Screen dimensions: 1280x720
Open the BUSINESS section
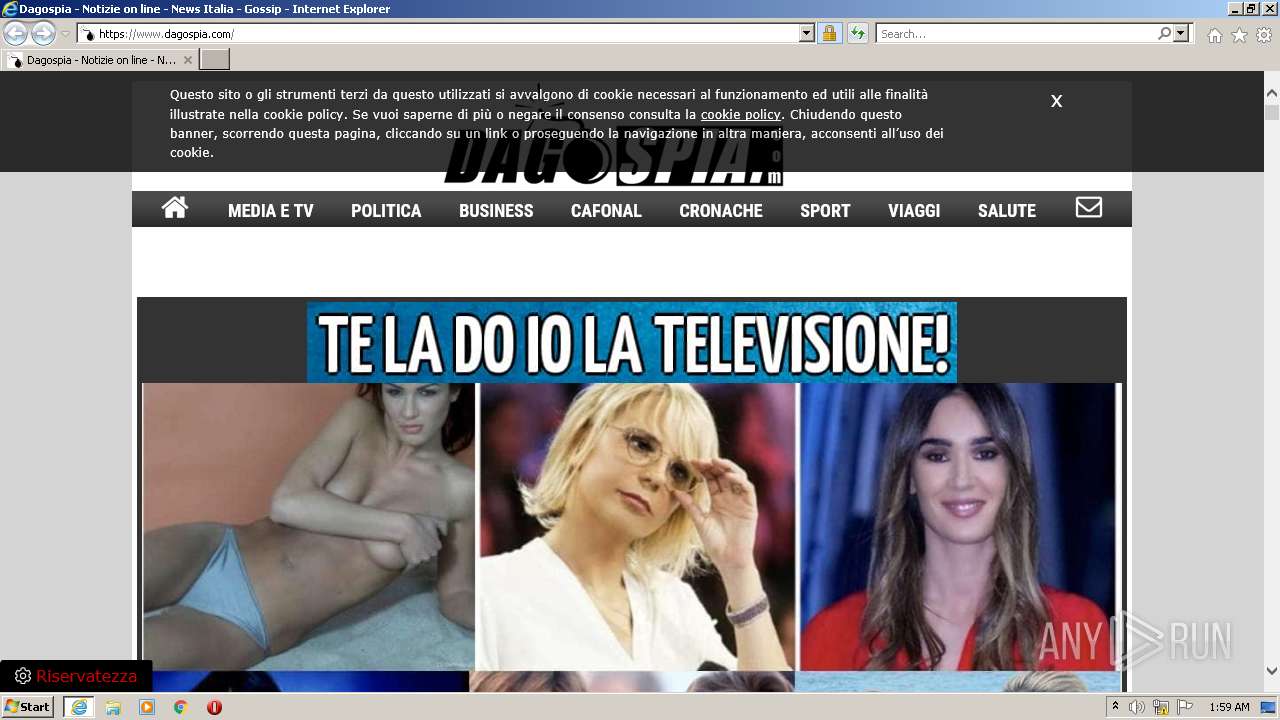pos(496,211)
